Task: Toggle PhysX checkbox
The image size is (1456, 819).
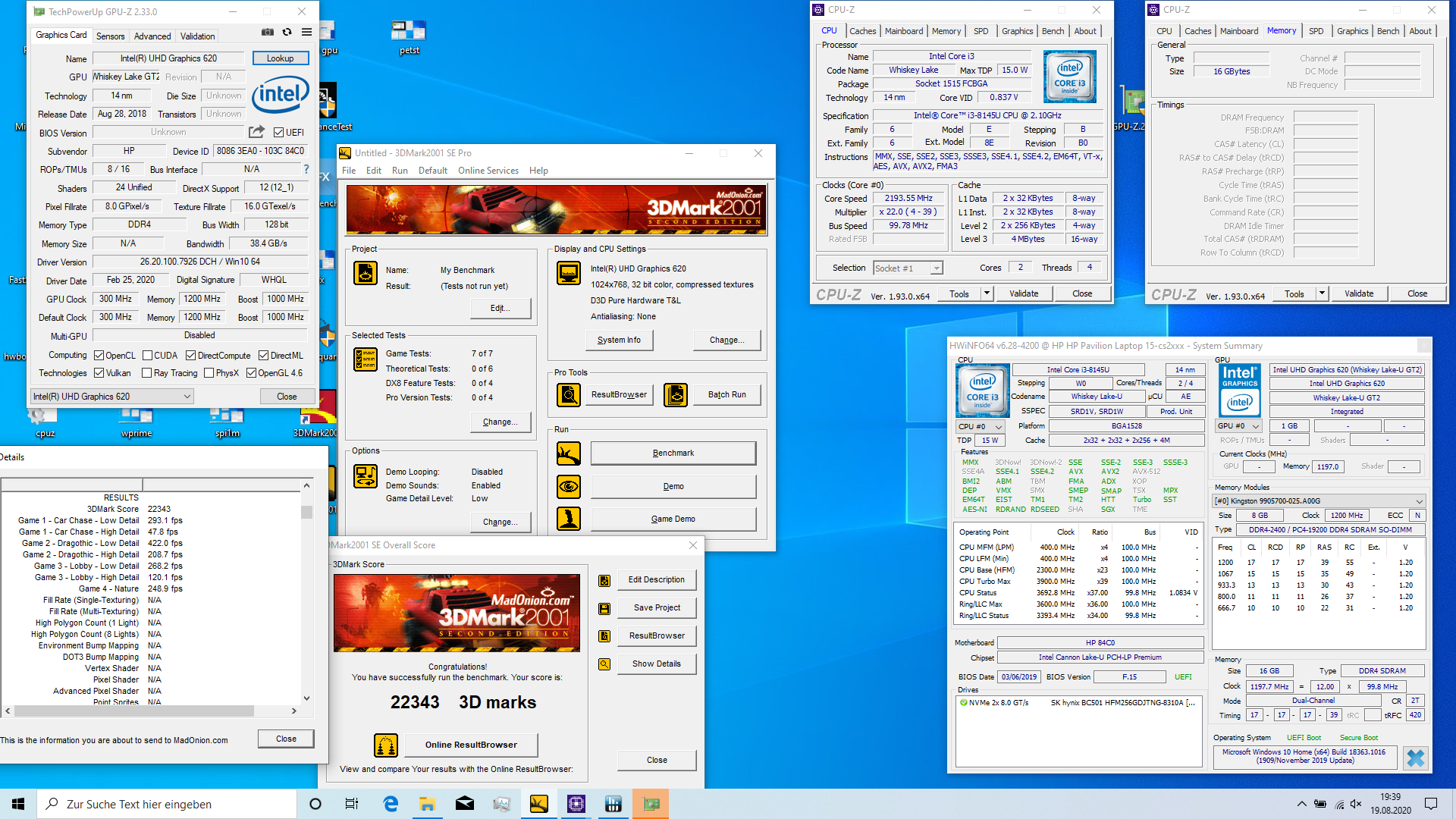Action: 209,373
